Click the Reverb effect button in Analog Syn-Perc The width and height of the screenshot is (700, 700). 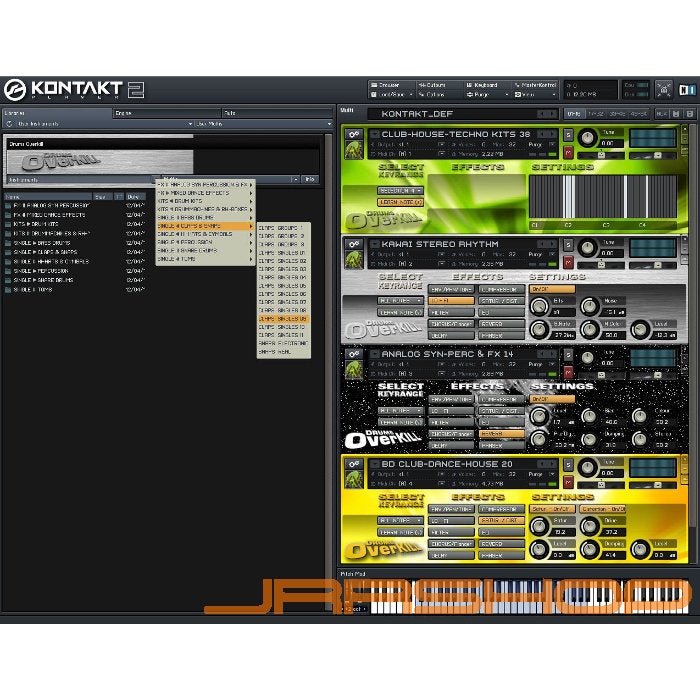coord(501,433)
